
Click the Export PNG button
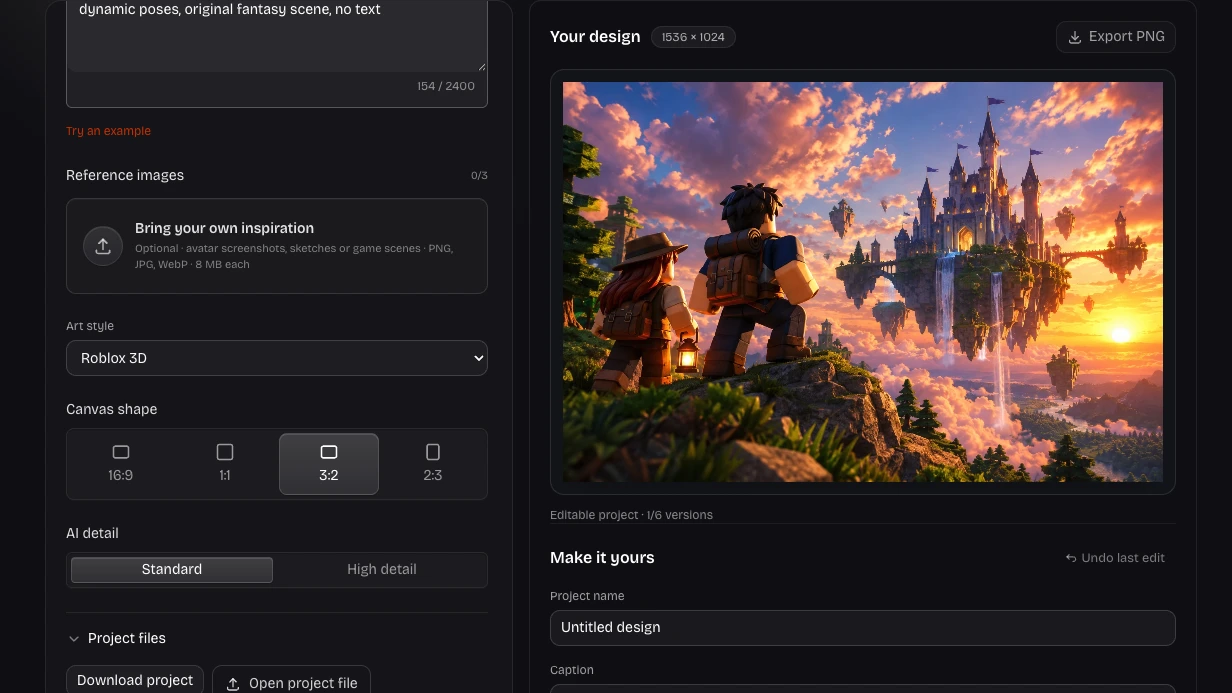click(x=1116, y=37)
